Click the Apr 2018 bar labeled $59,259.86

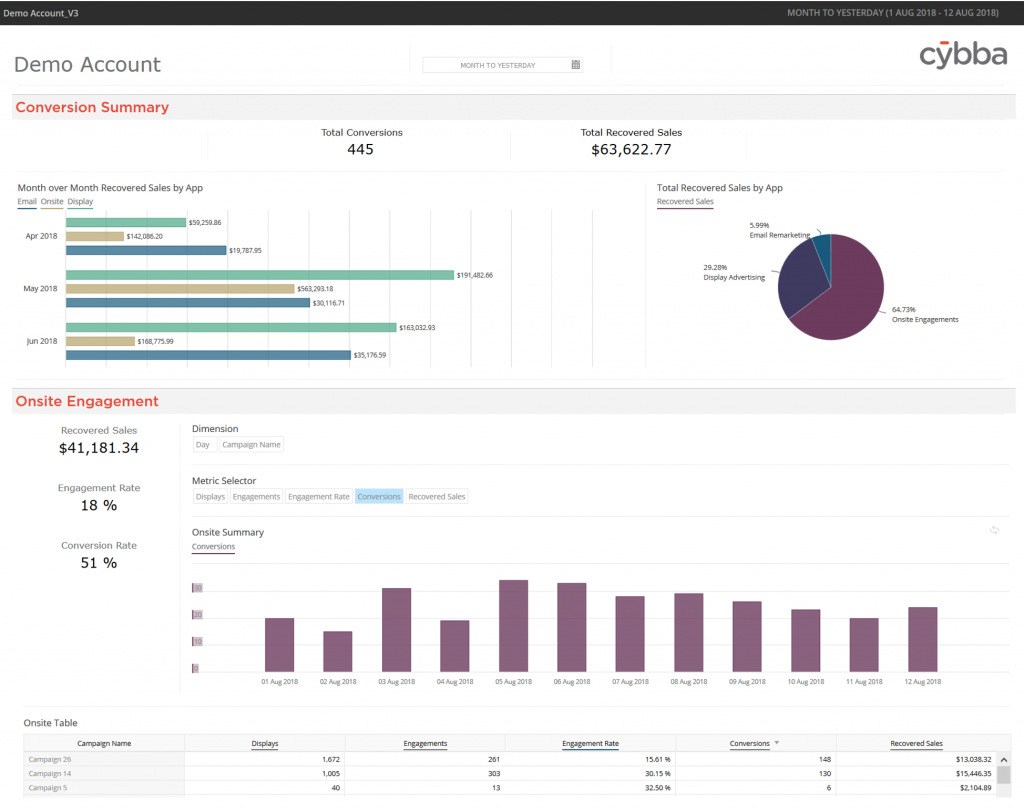[126, 222]
